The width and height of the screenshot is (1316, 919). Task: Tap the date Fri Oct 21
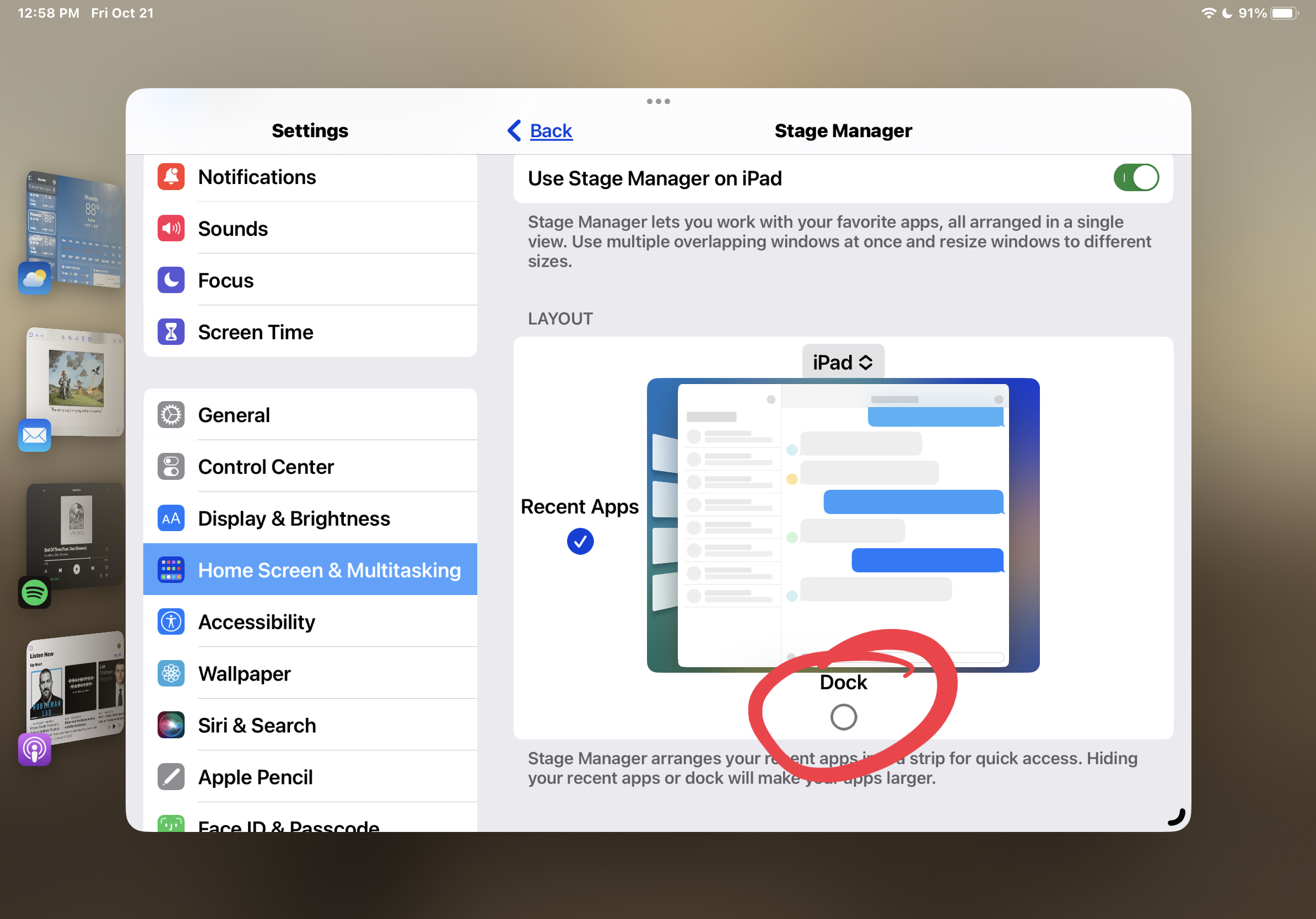123,13
